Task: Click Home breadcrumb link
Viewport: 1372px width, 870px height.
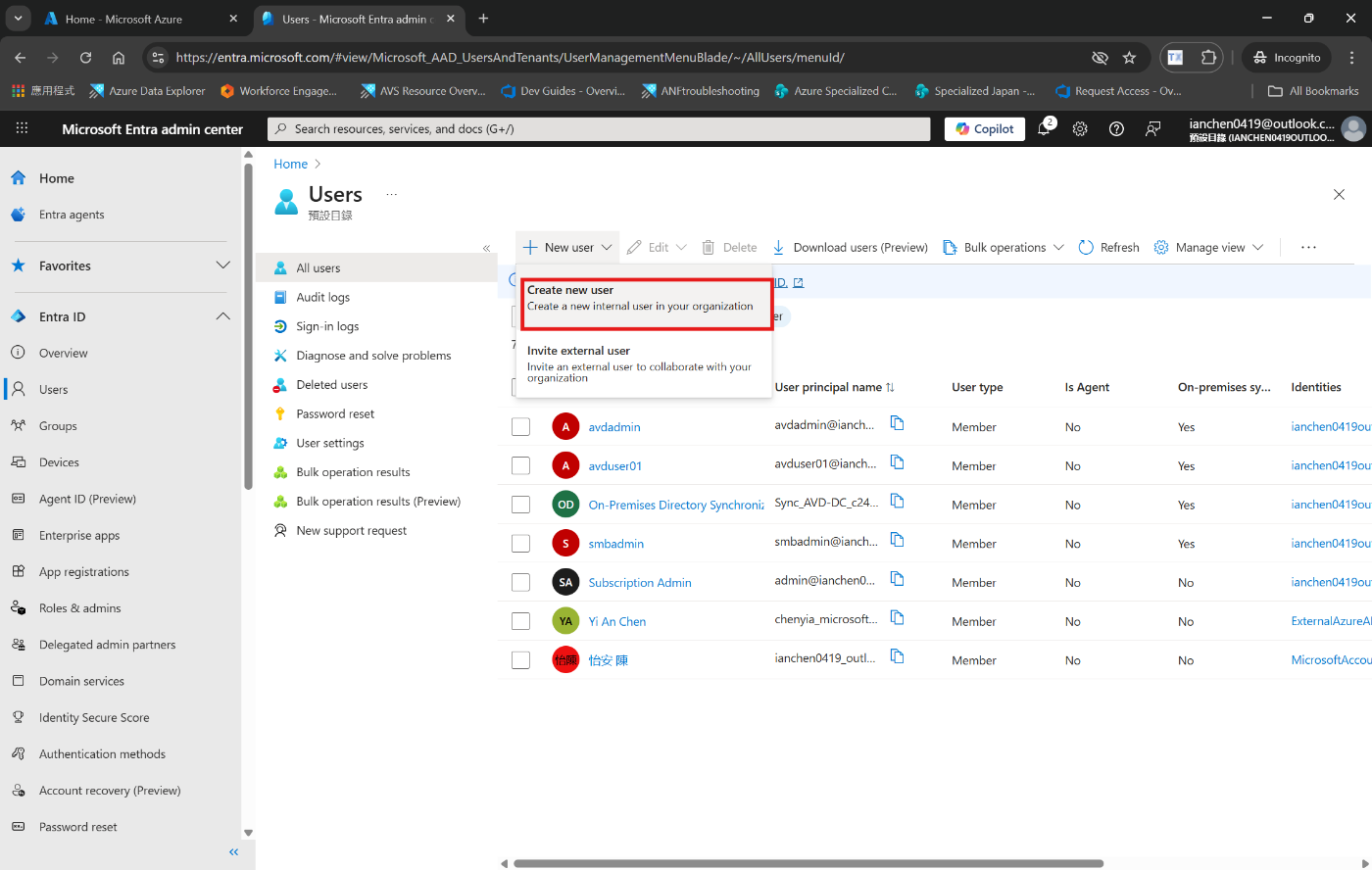Action: click(x=290, y=164)
